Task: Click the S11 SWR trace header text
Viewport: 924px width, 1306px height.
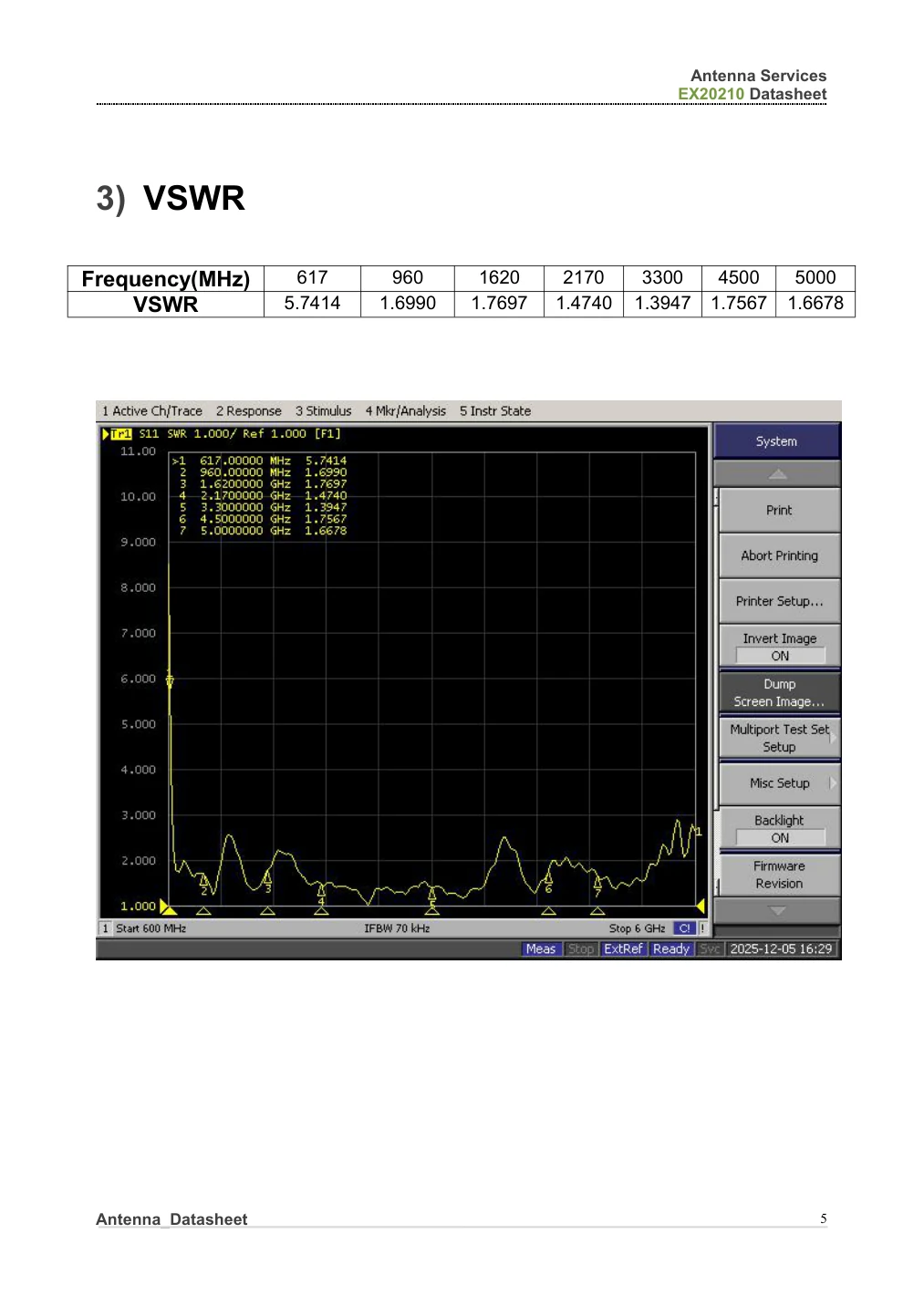Action: point(240,434)
